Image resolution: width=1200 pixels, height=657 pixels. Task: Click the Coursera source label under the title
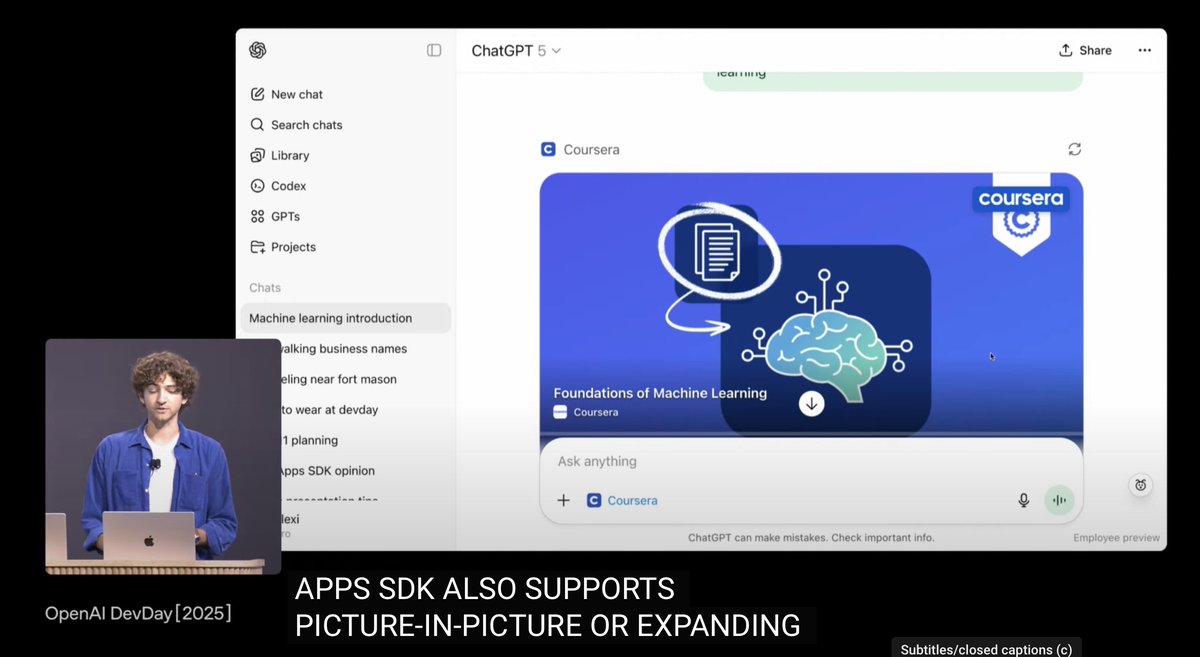click(x=586, y=412)
